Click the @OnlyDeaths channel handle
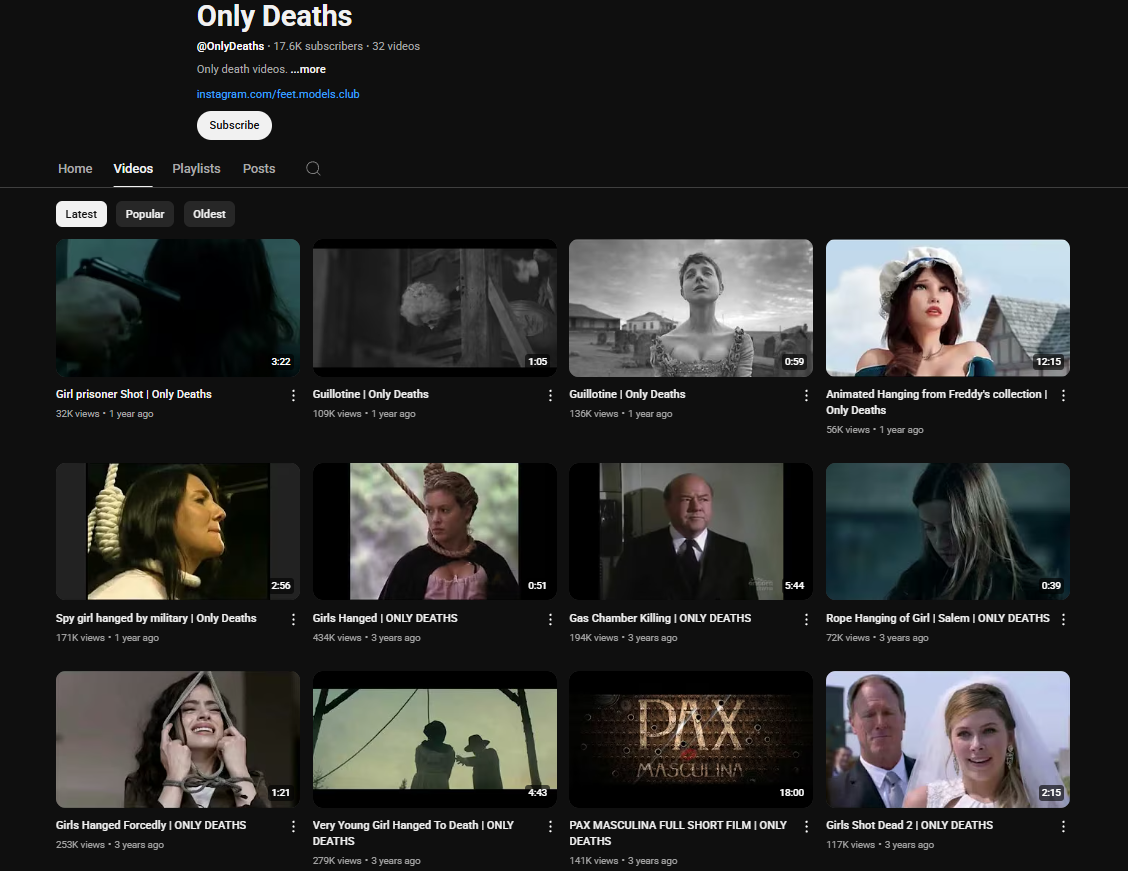Image resolution: width=1128 pixels, height=871 pixels. click(230, 46)
